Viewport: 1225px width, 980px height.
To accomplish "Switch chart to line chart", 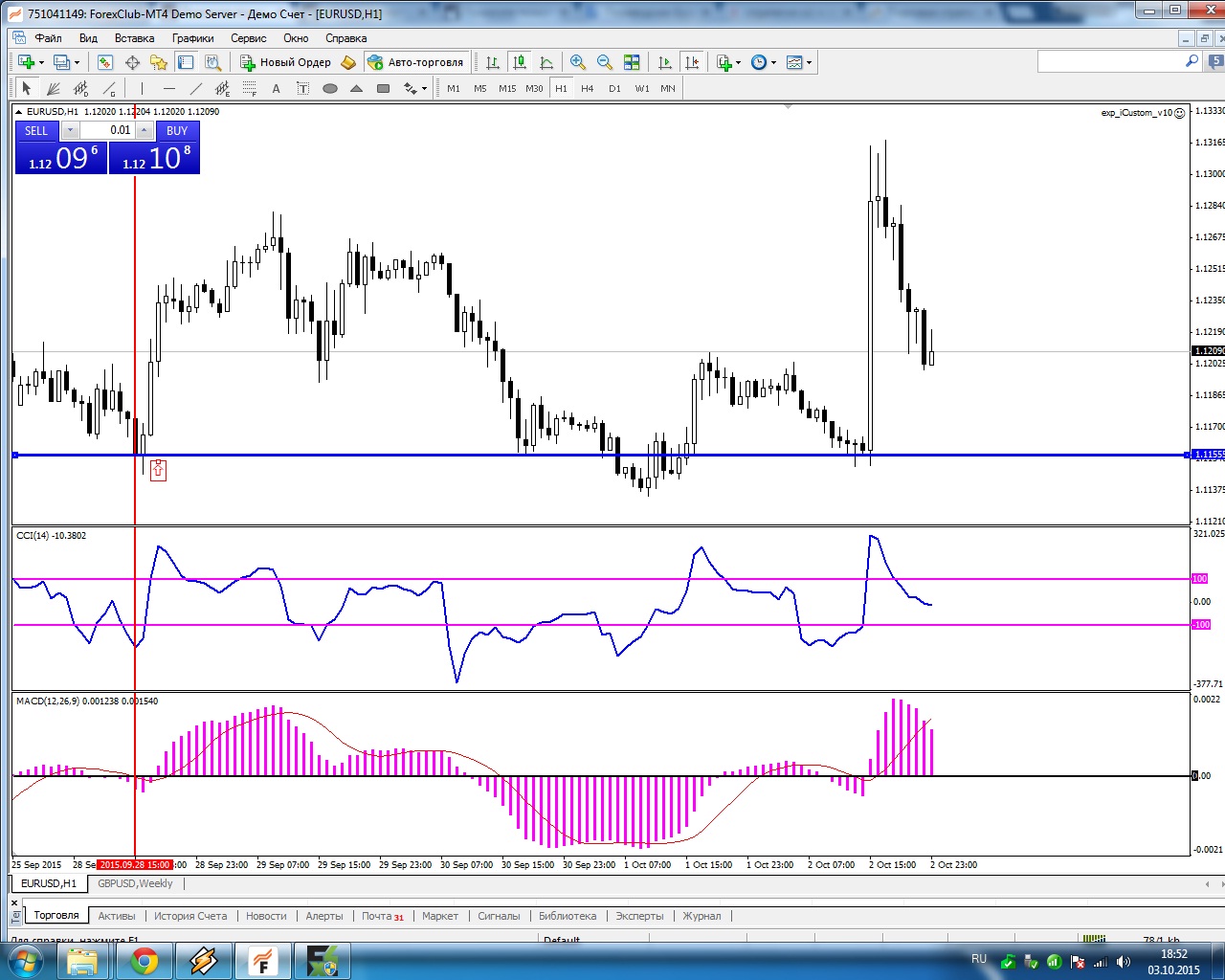I will [546, 62].
